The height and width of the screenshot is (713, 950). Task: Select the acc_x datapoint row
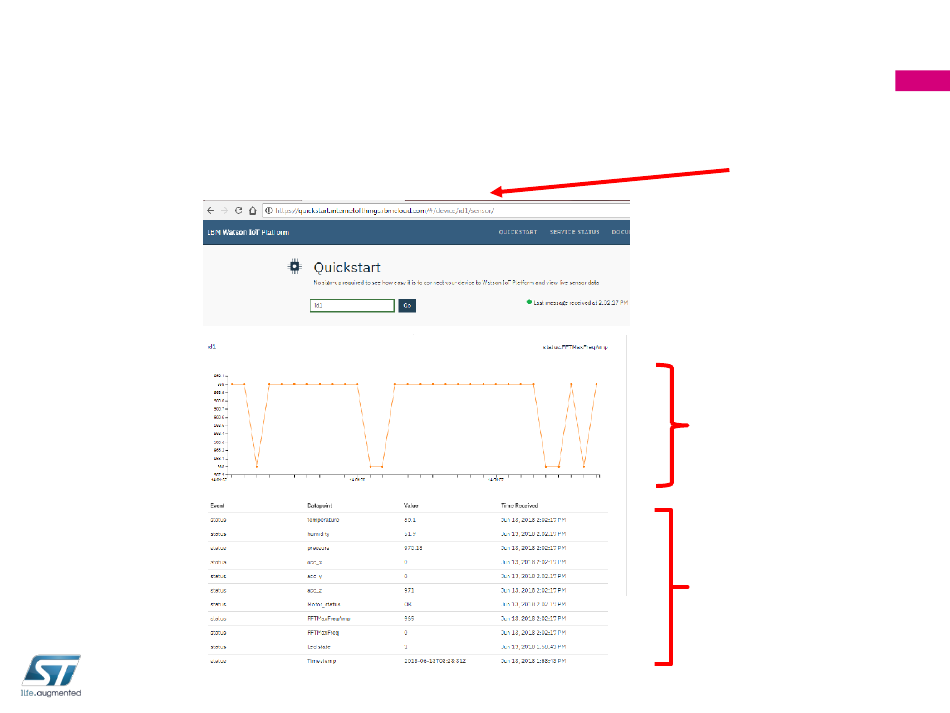click(x=408, y=562)
